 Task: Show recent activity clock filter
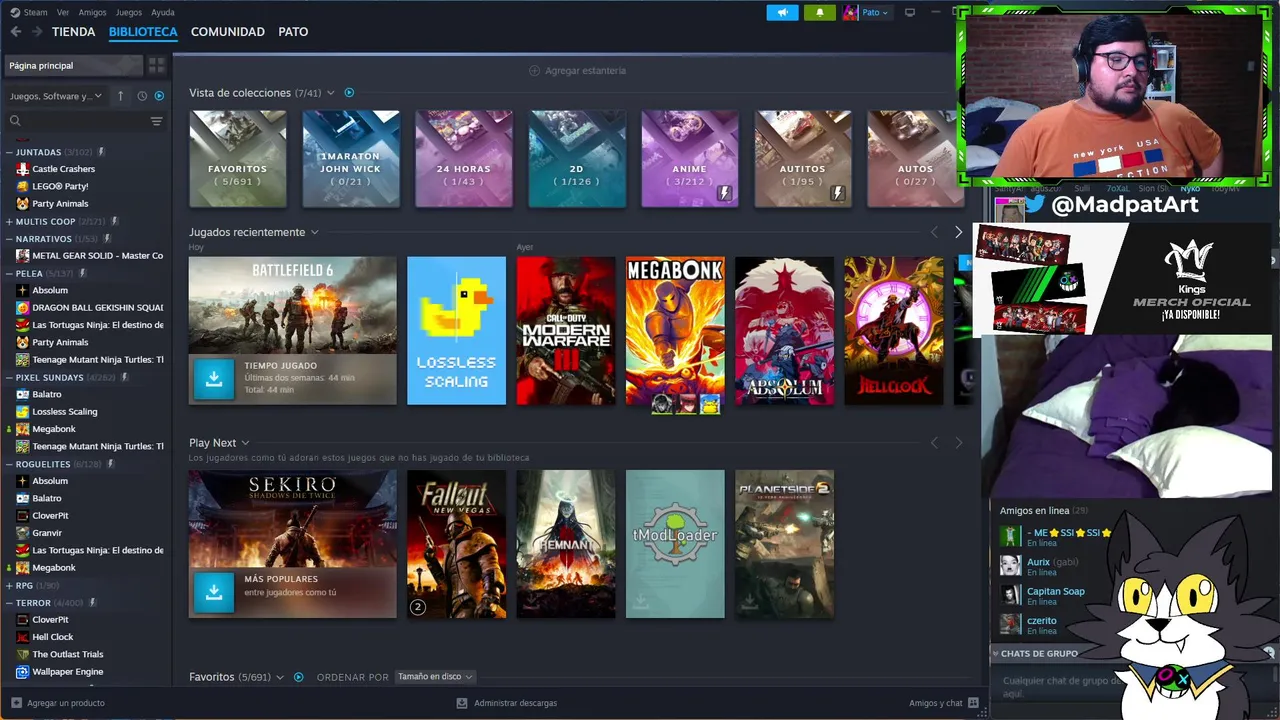coord(142,96)
